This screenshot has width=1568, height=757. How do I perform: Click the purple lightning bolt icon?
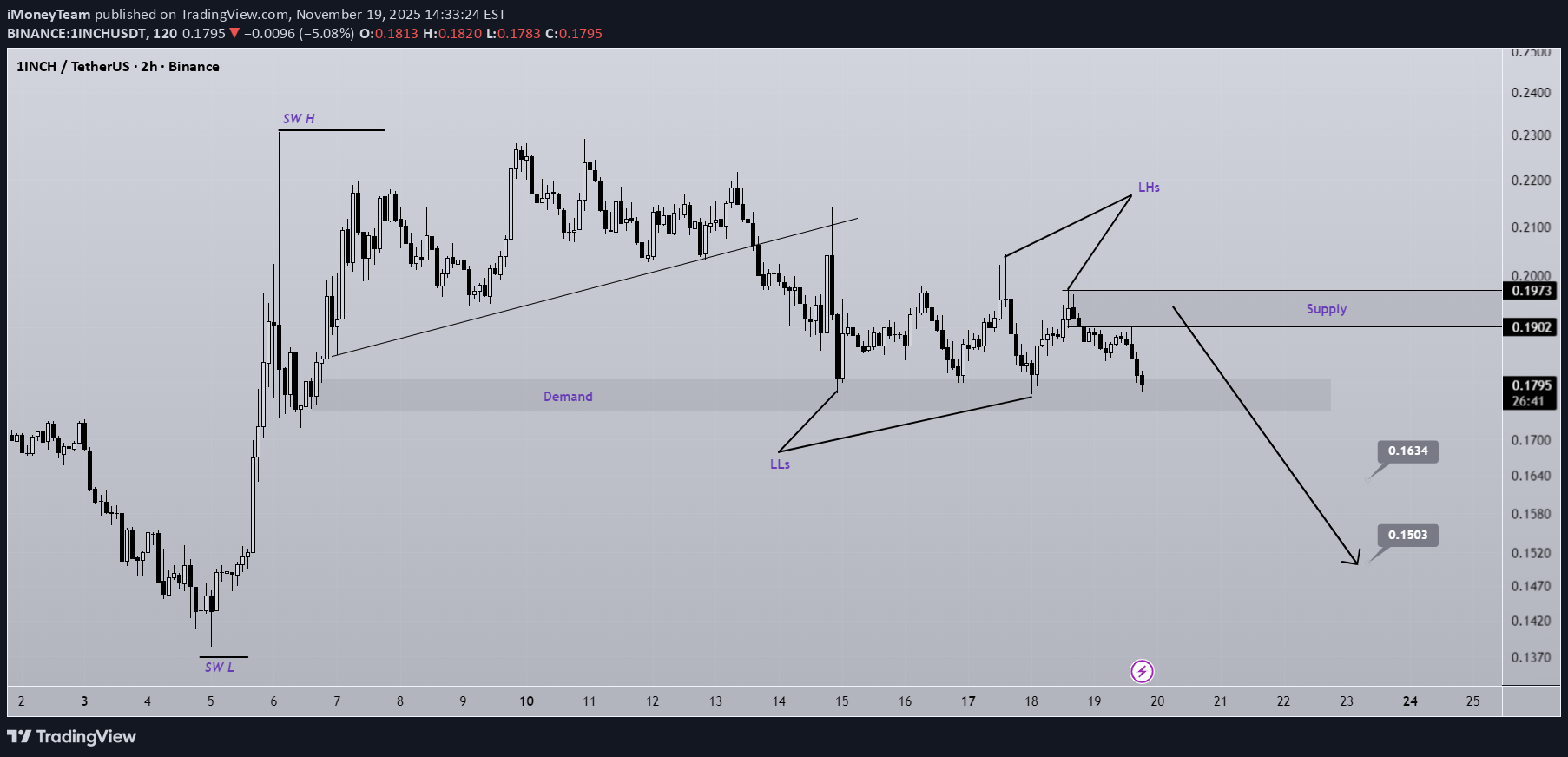pos(1142,671)
